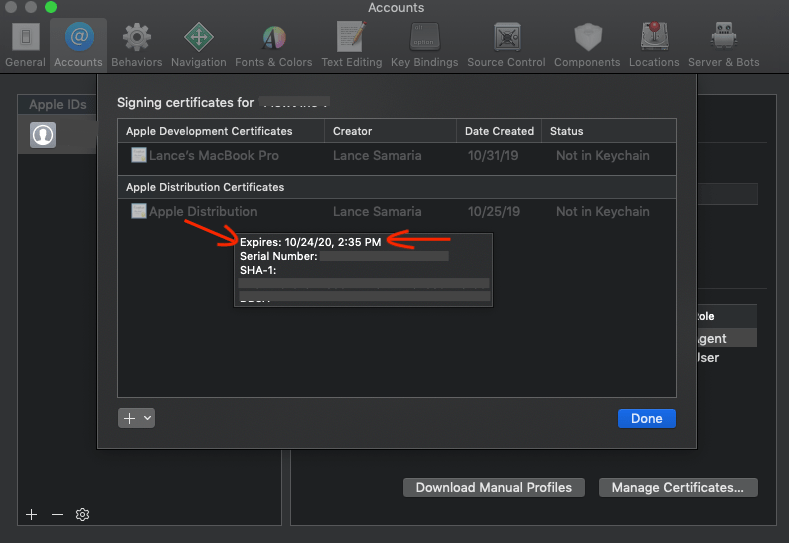Open Key Bindings preferences
The height and width of the screenshot is (543, 789).
pos(425,44)
